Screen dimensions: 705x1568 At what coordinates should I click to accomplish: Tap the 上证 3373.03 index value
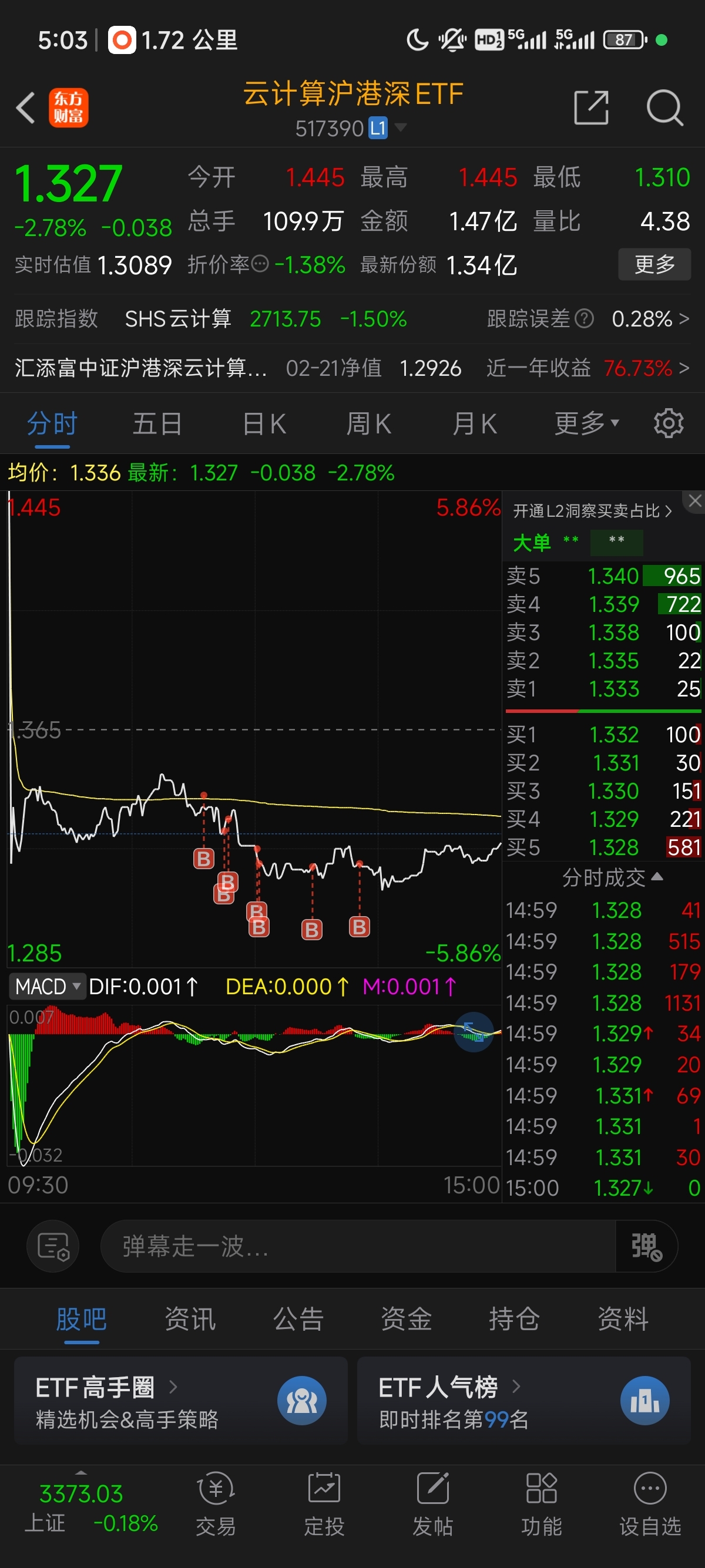81,1495
